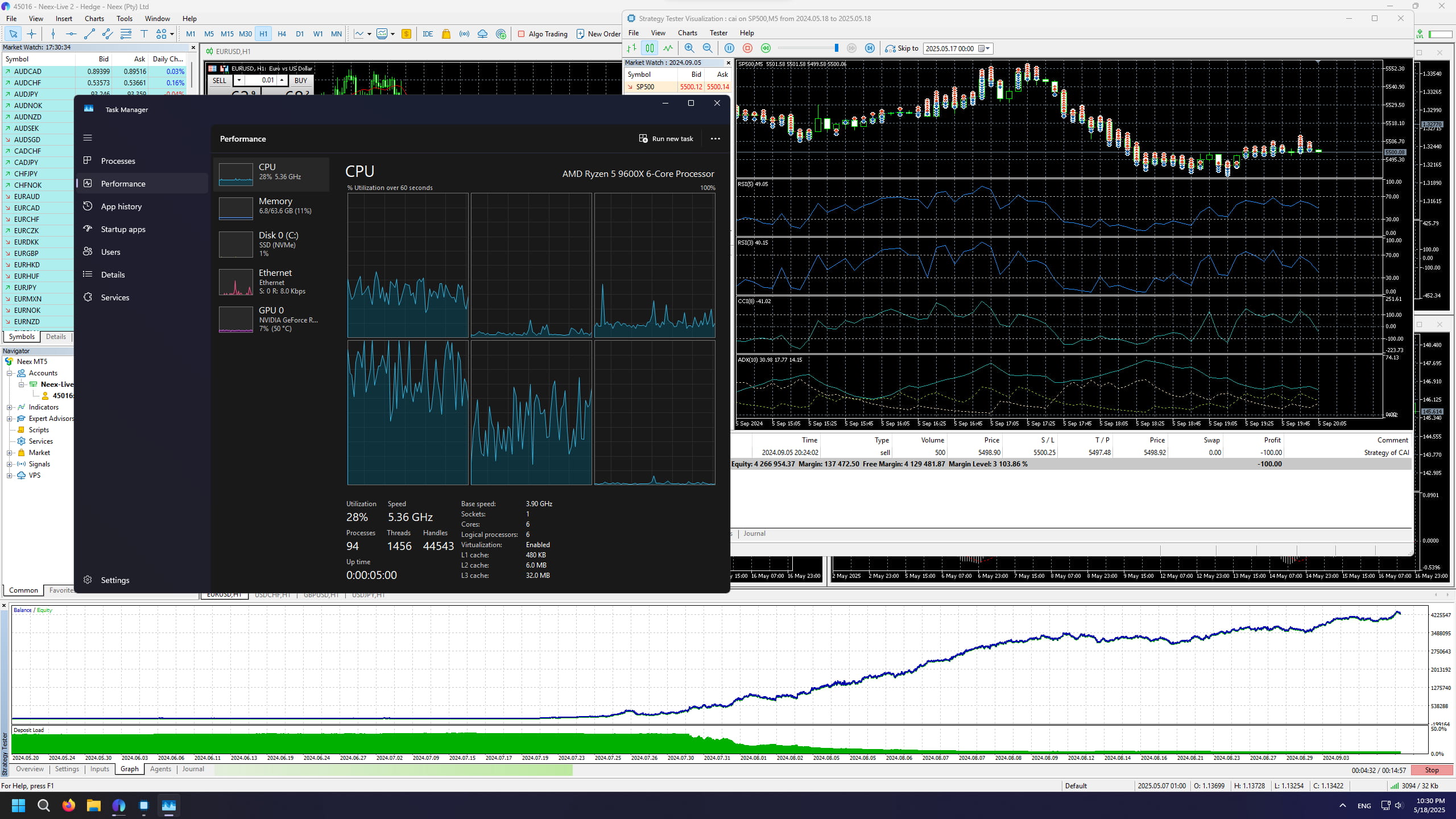
Task: Click the Skip to button in tester
Action: [x=902, y=48]
